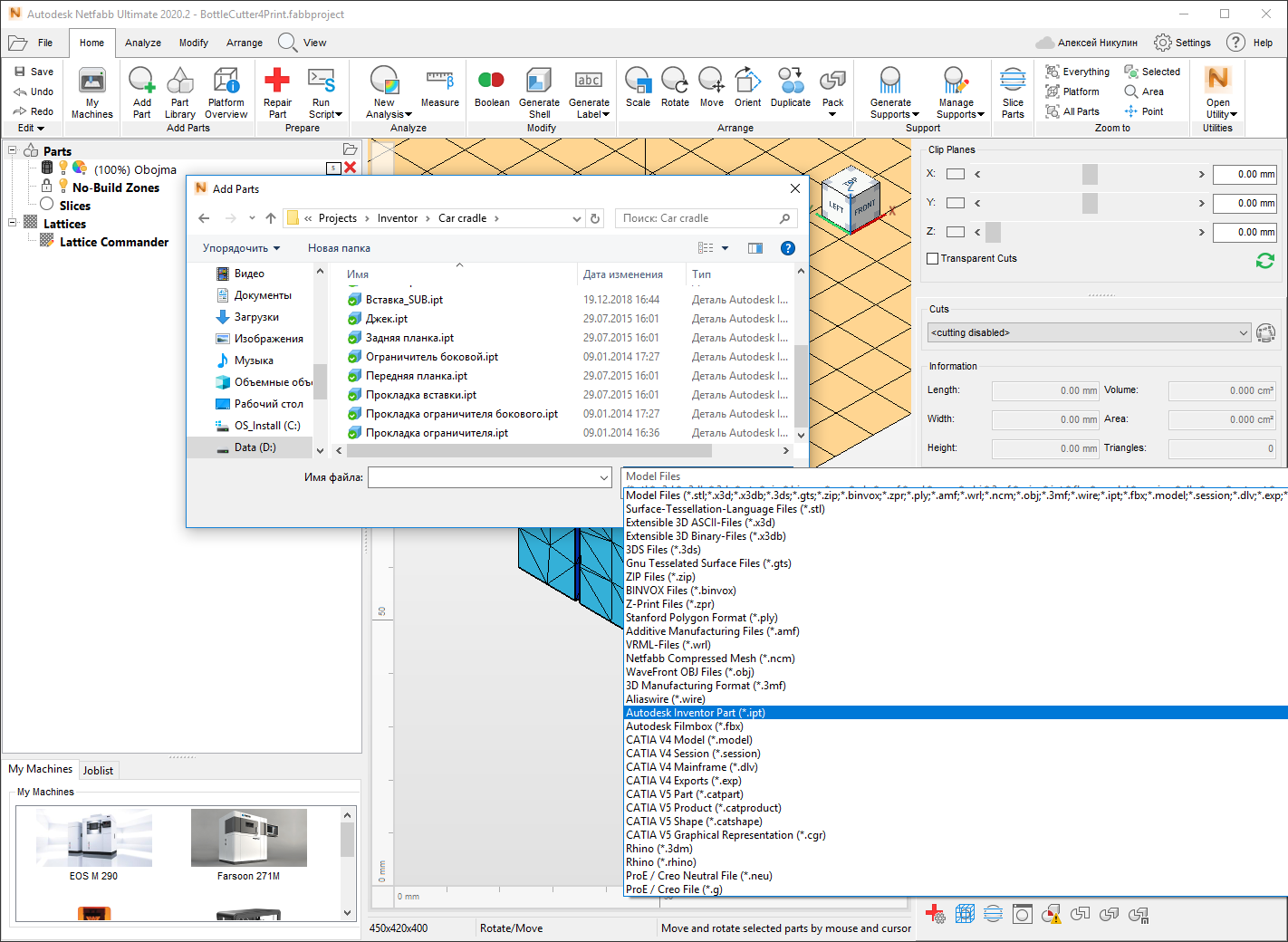
Task: Toggle the preview pane in Add Parts dialog
Action: (755, 248)
